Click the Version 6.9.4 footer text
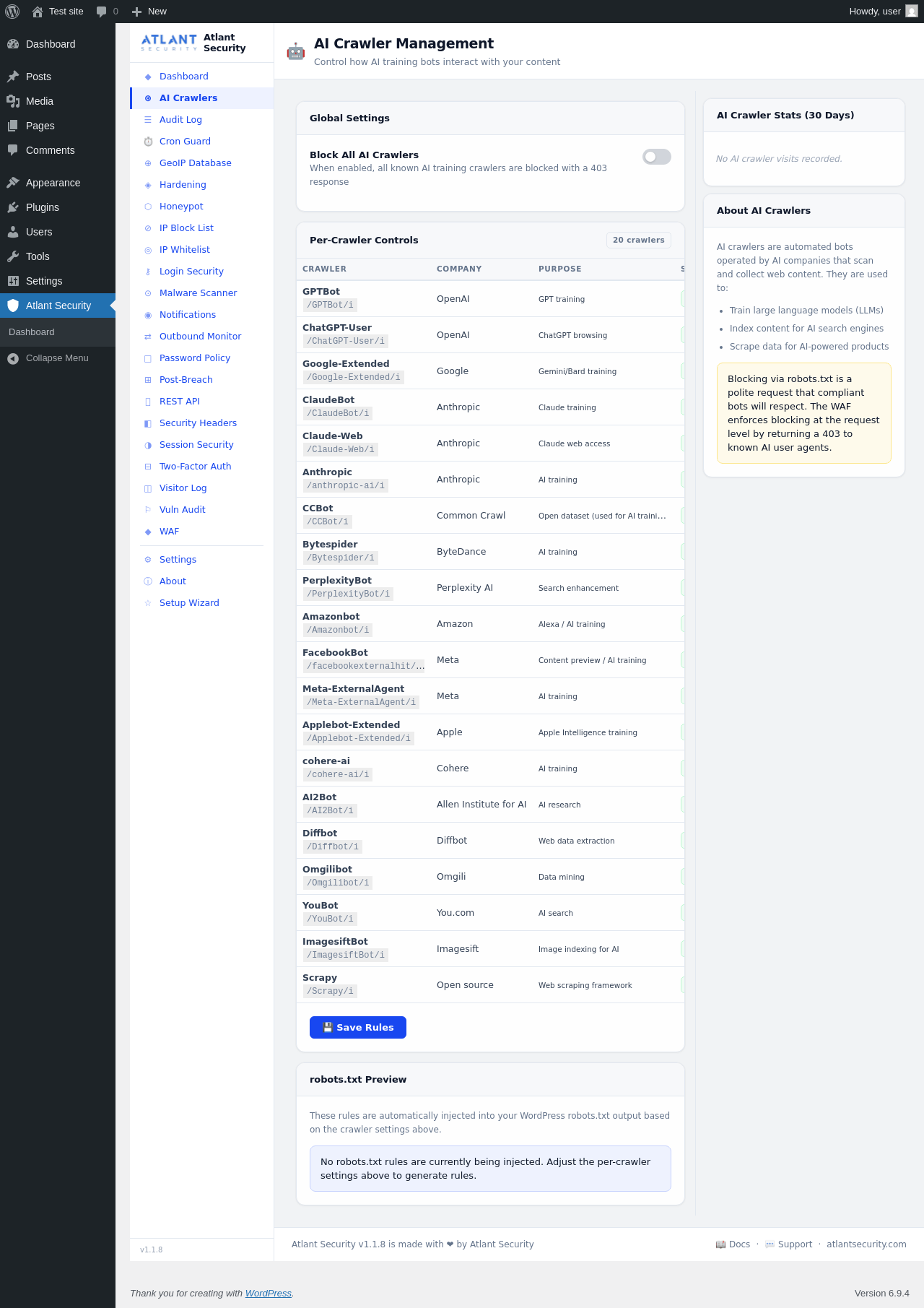The image size is (924, 1308). click(882, 1293)
